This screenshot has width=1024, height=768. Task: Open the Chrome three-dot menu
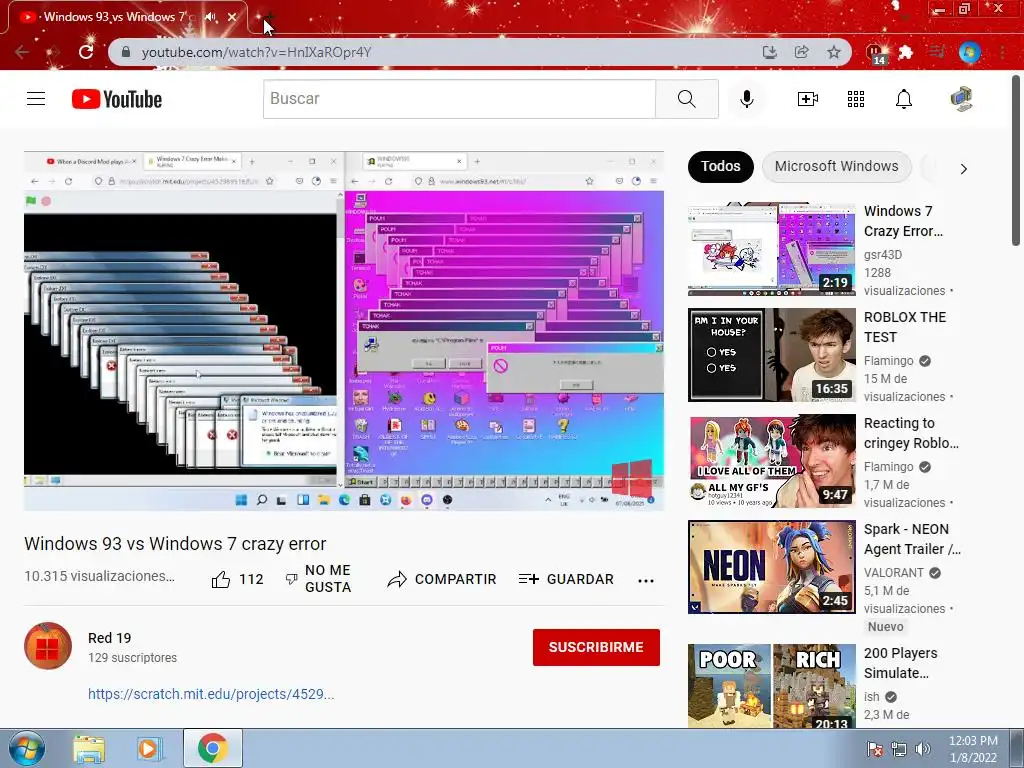pyautogui.click(x=1002, y=52)
